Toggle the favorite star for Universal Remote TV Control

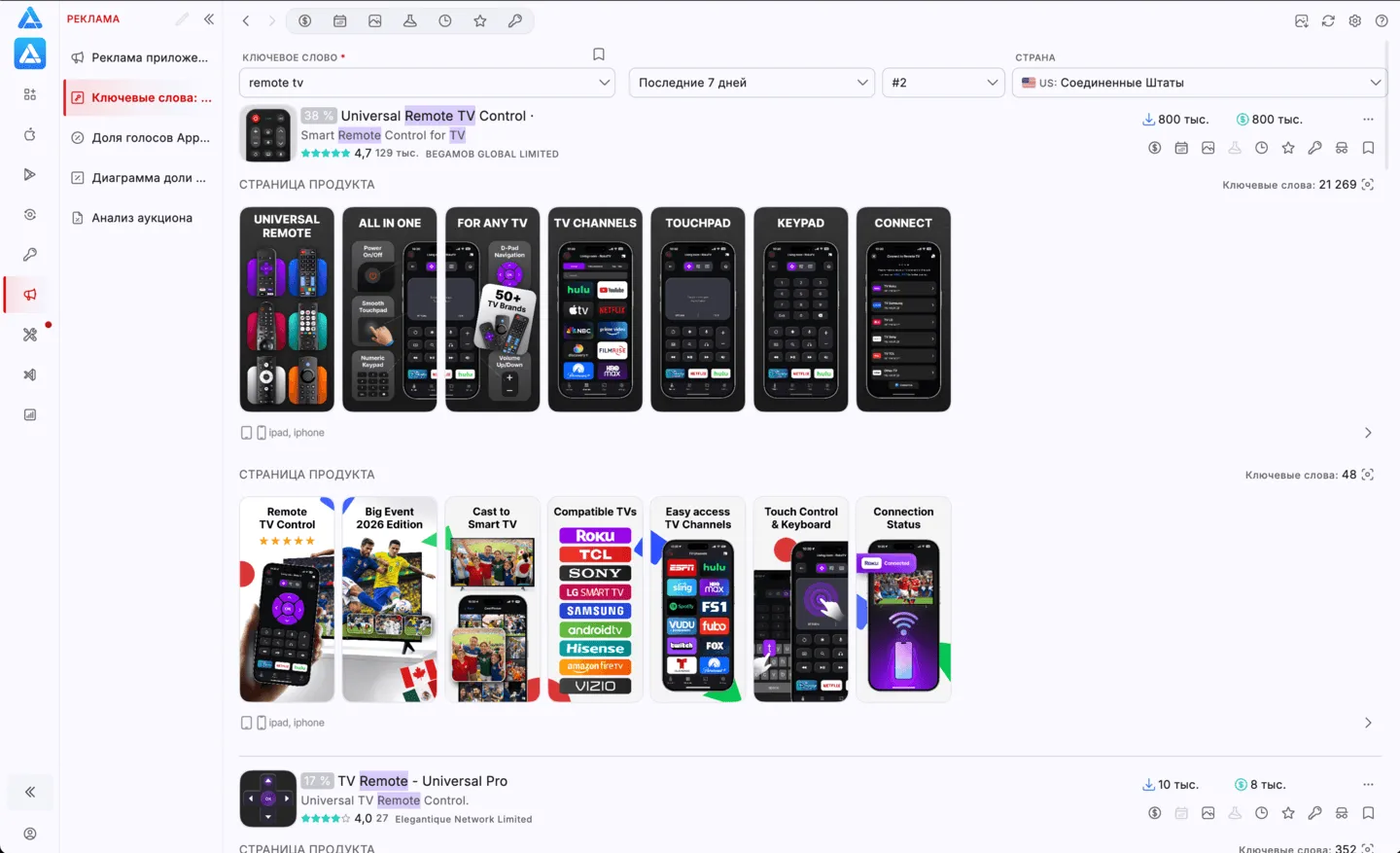[1288, 148]
